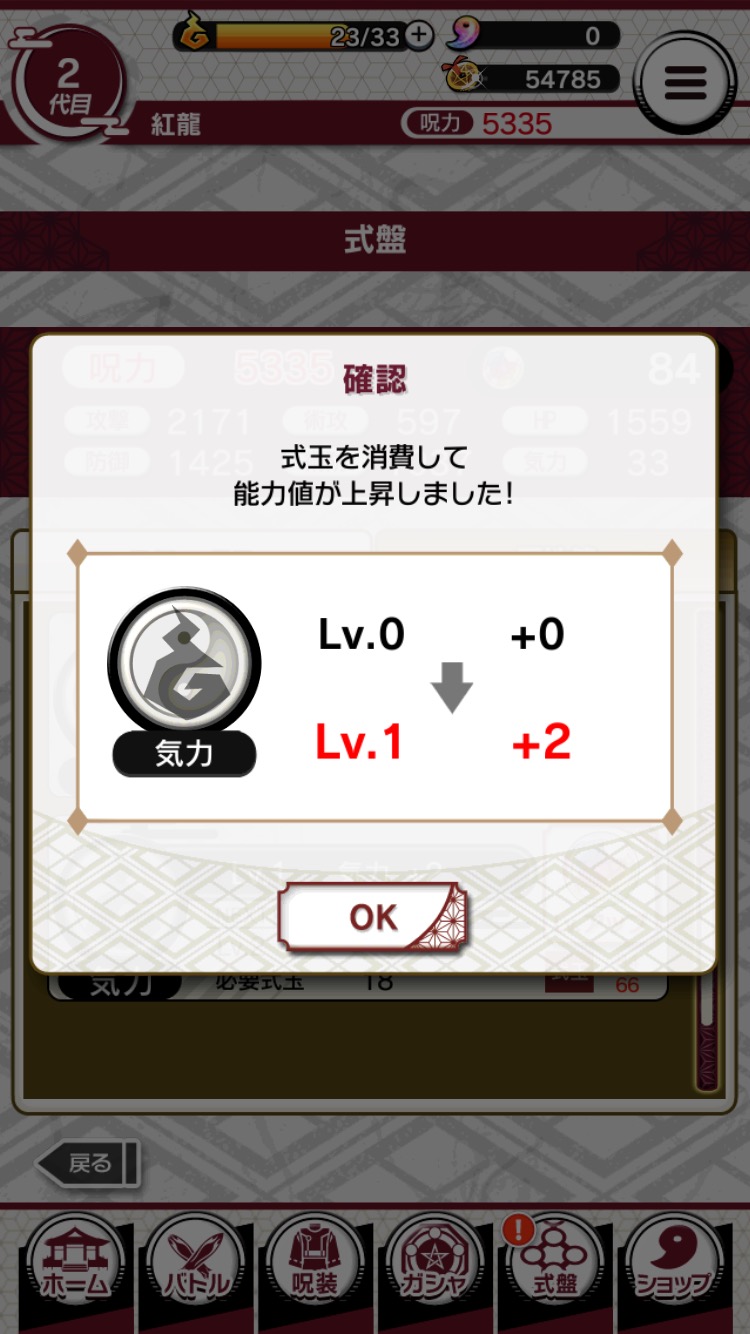This screenshot has width=750, height=1334.
Task: Tap the 戻る back button
Action: pos(88,1164)
